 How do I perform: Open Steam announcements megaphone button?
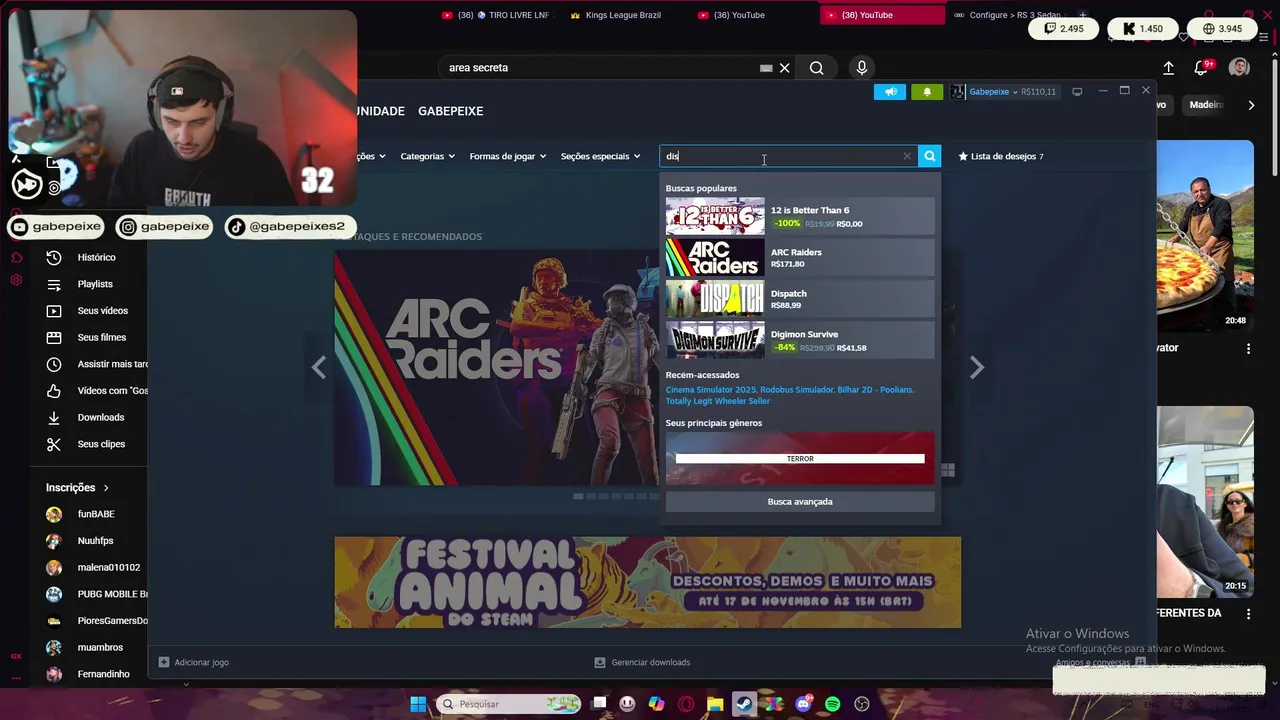[x=890, y=92]
